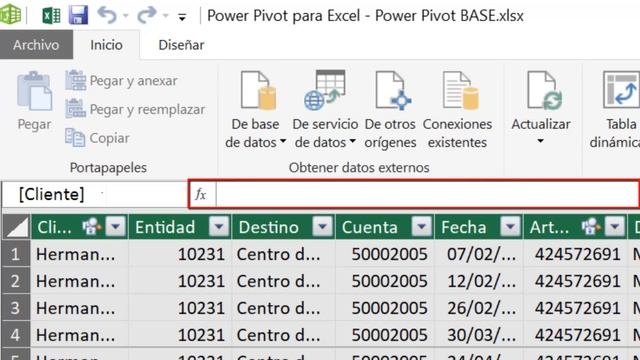This screenshot has width=640, height=360.
Task: Click the Copiar button
Action: coord(98,138)
